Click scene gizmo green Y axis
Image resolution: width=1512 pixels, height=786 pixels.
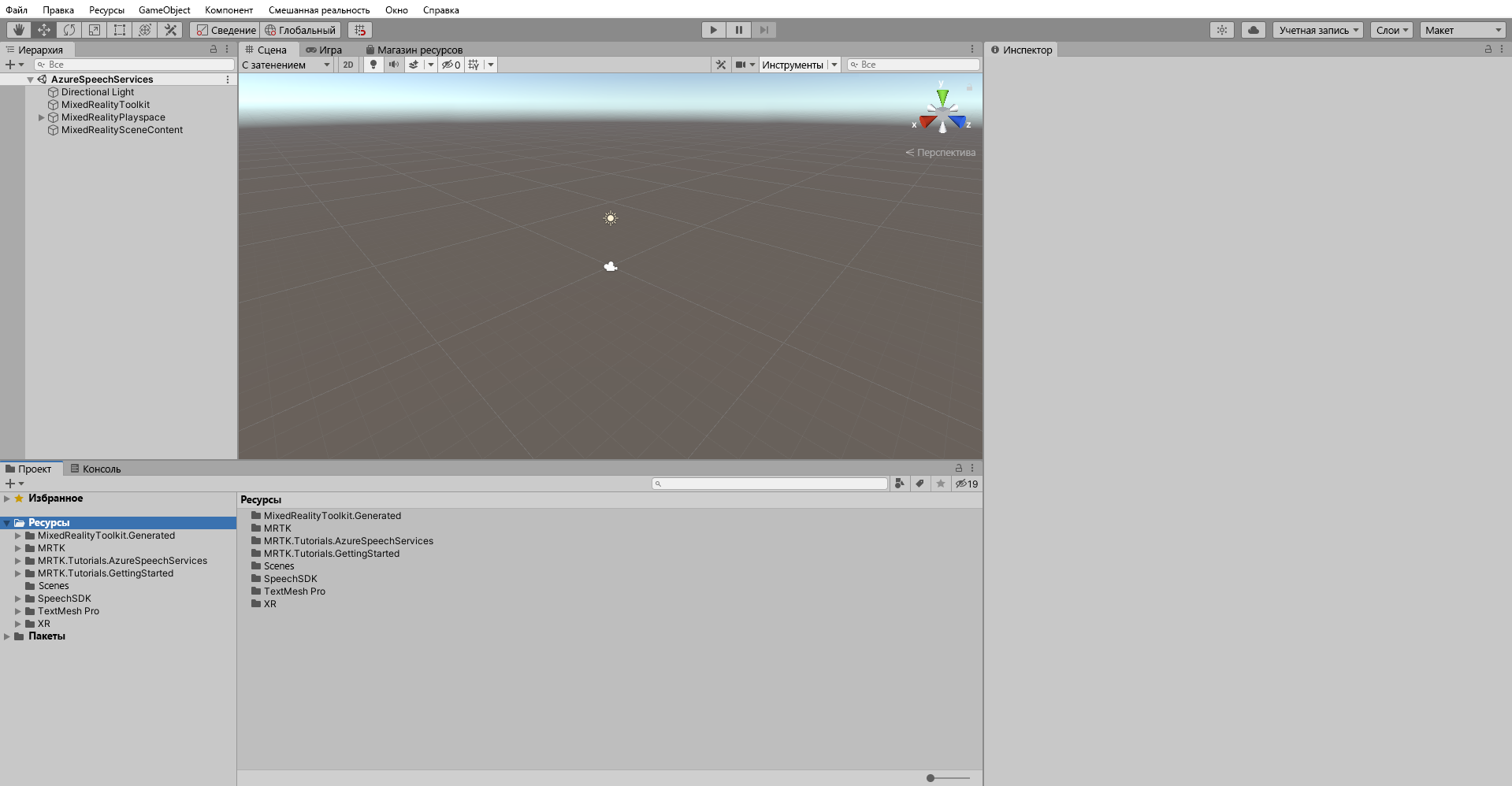point(942,96)
